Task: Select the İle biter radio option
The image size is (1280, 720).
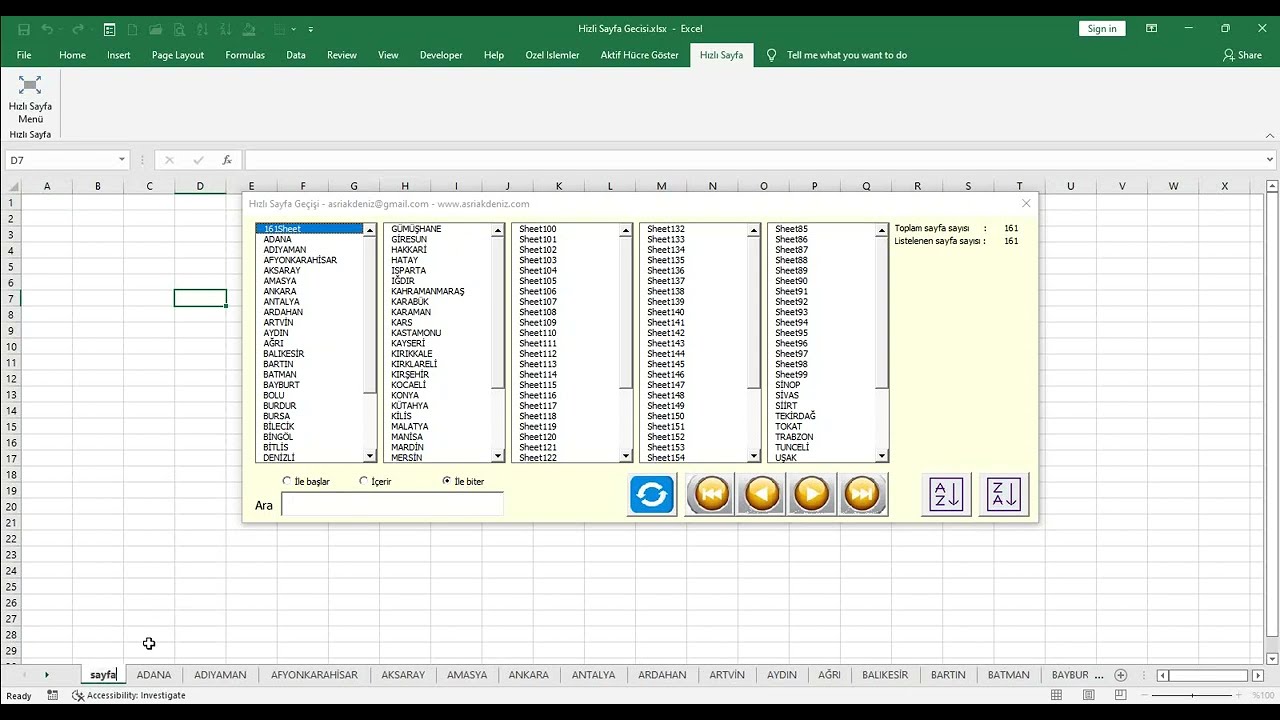Action: (463, 481)
